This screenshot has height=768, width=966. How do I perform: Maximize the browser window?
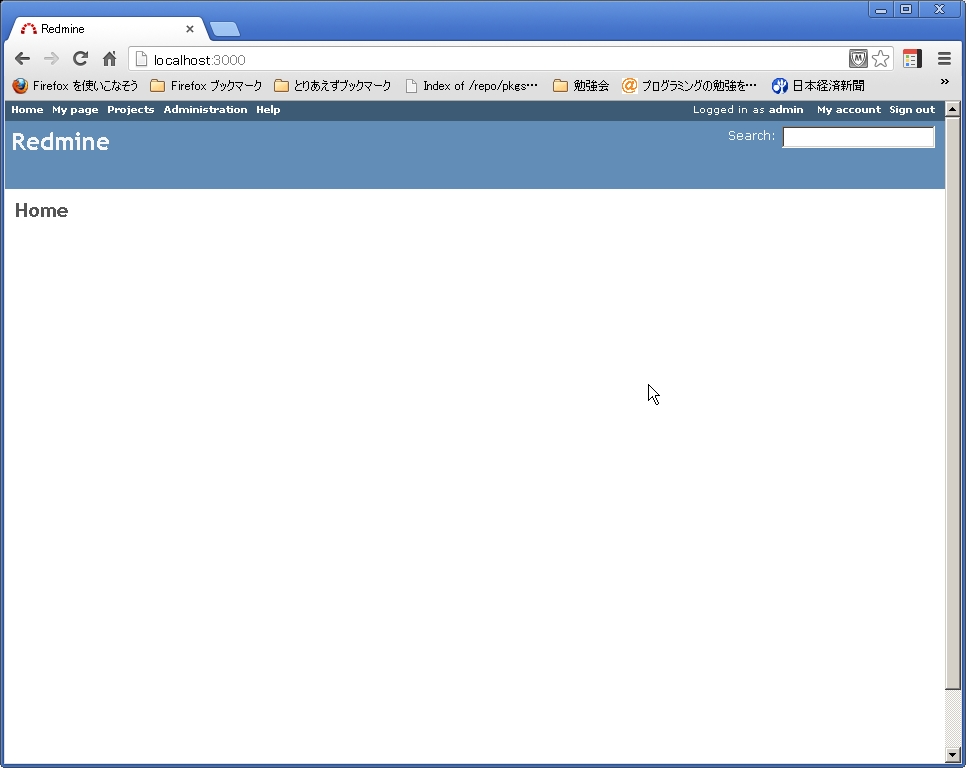pos(906,9)
